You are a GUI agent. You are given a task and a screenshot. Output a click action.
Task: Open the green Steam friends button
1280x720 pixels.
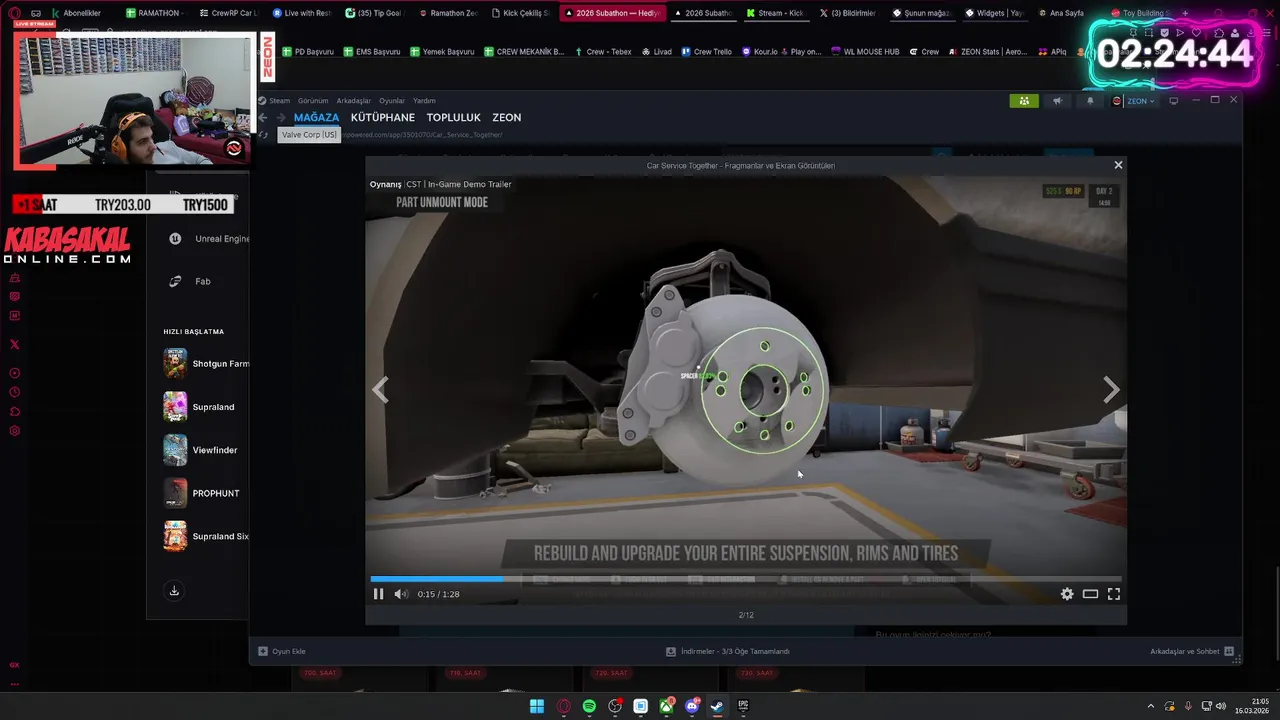1024,101
